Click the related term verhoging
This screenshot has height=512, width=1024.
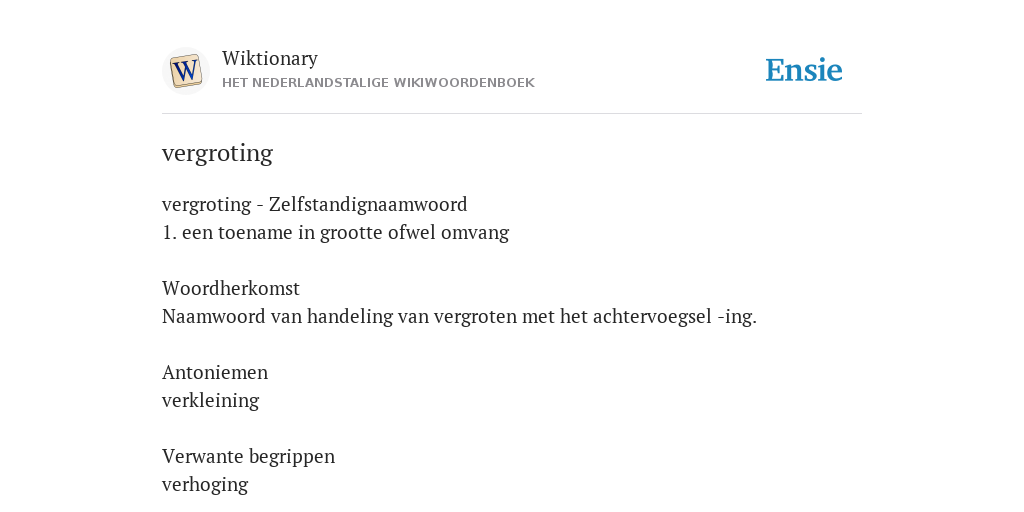(x=205, y=485)
